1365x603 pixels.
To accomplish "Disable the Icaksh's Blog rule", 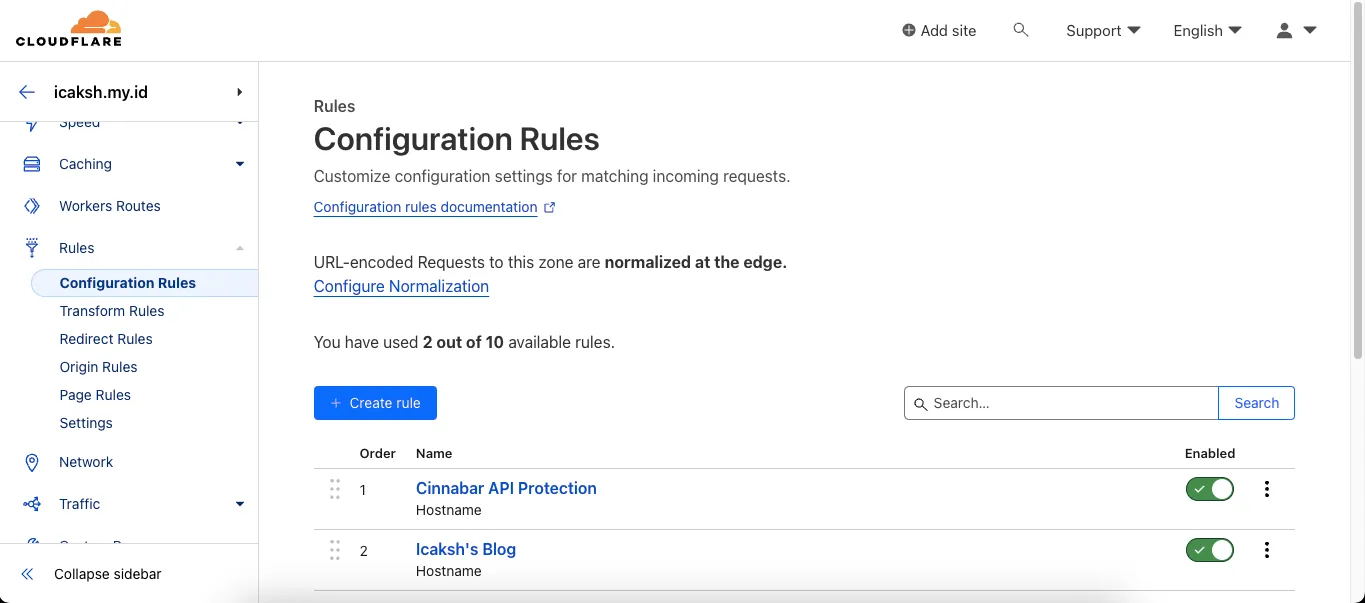I will coord(1209,550).
